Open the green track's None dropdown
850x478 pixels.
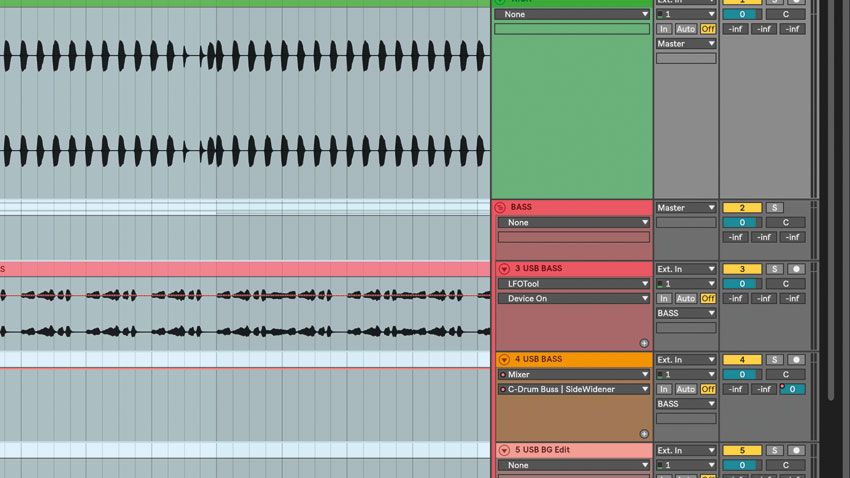(572, 14)
